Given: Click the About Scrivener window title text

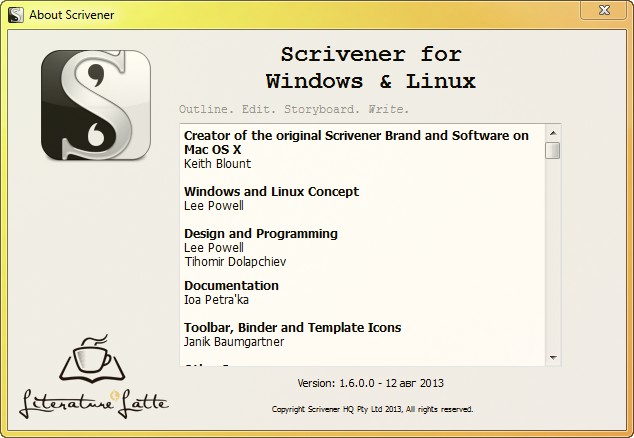Looking at the screenshot, I should 72,15.
